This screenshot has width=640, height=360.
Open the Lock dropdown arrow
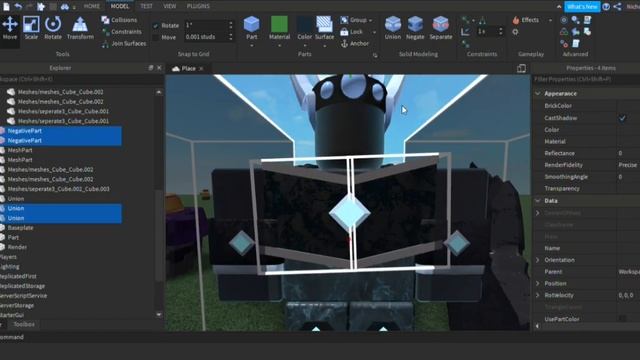pos(374,32)
